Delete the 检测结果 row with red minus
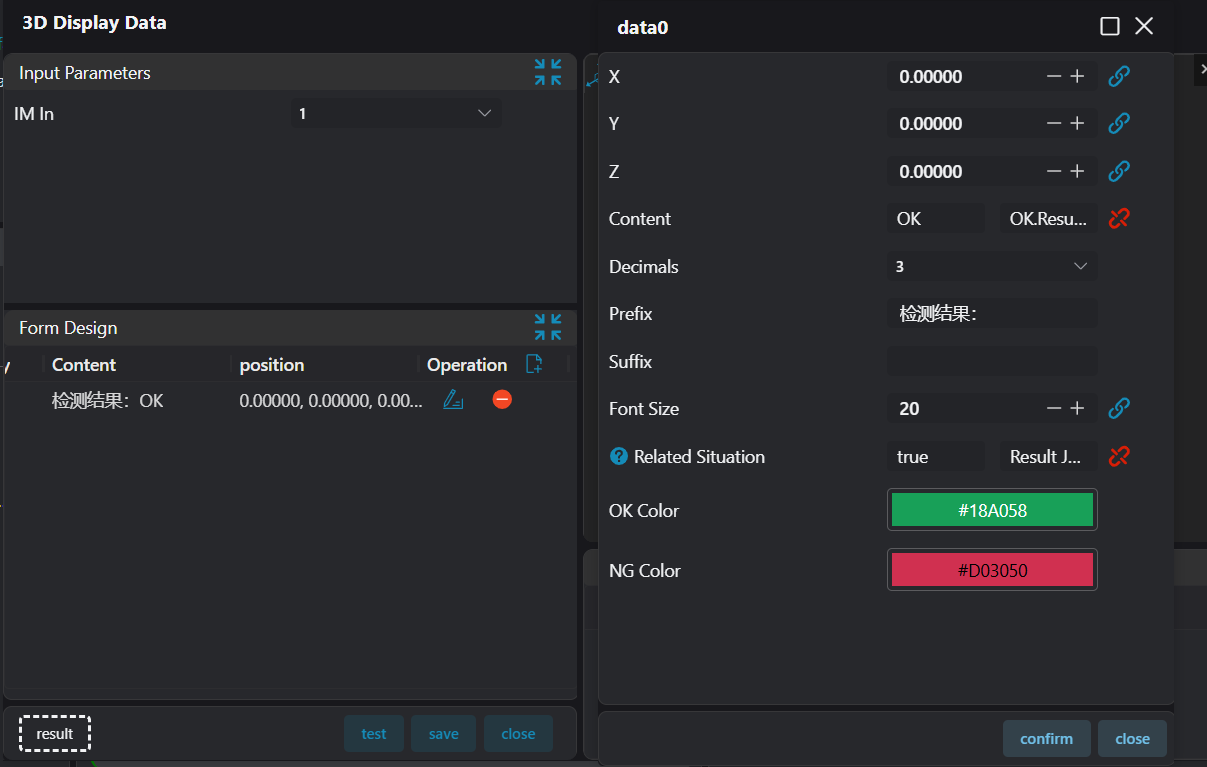Screen dimensions: 1207x767 [502, 399]
